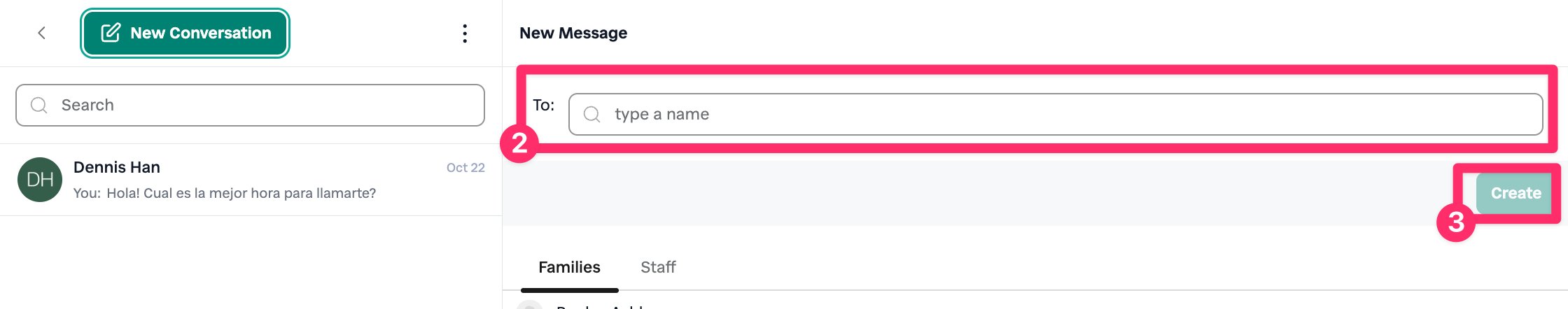Click the New Message heading
Image resolution: width=1568 pixels, height=309 pixels.
(x=573, y=33)
